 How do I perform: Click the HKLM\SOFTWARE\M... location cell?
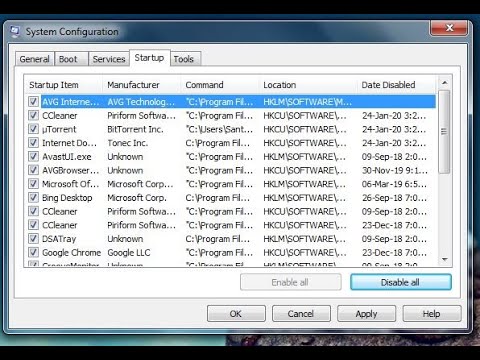pyautogui.click(x=307, y=102)
